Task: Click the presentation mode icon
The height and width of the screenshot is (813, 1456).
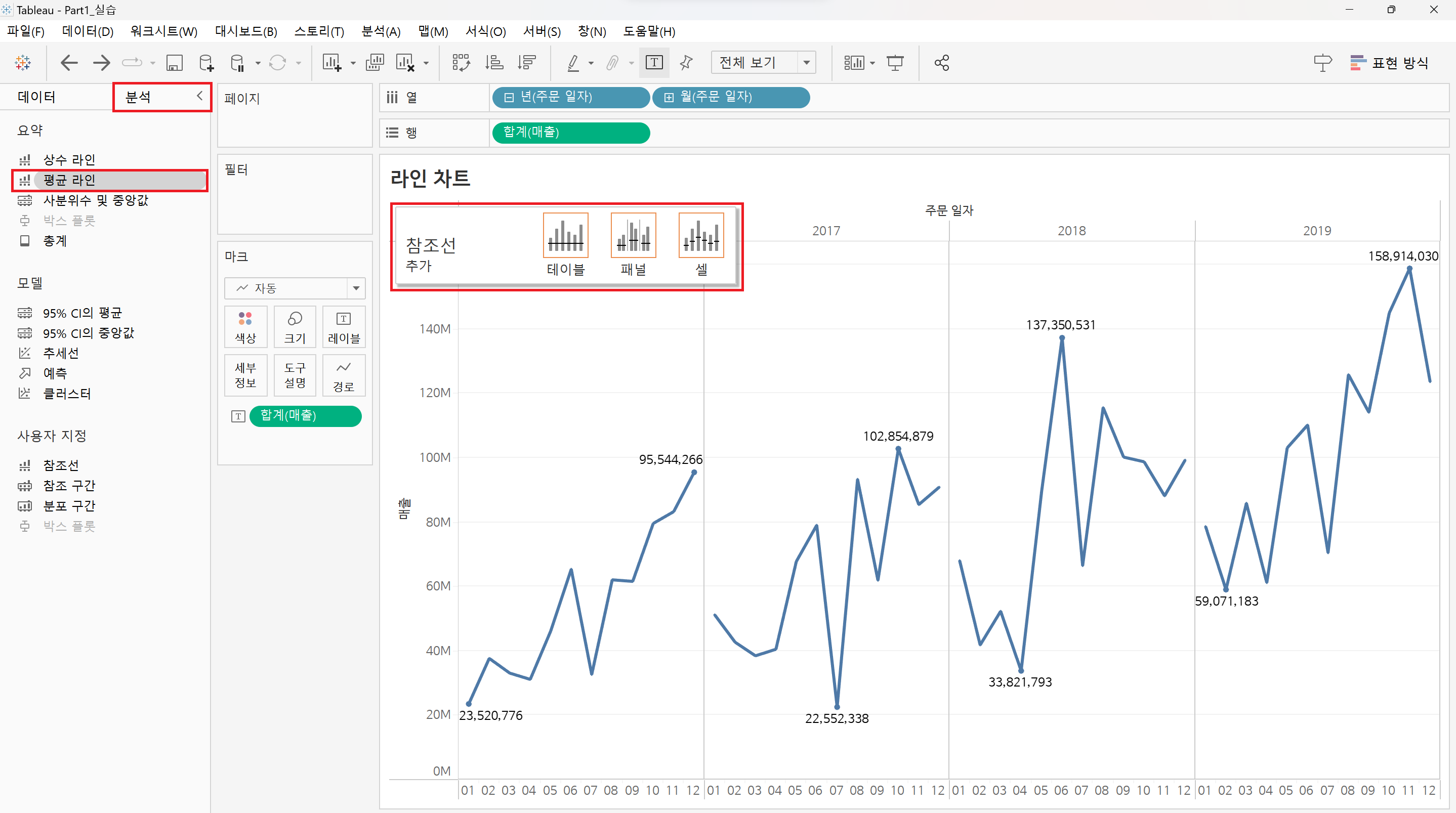Action: 895,63
